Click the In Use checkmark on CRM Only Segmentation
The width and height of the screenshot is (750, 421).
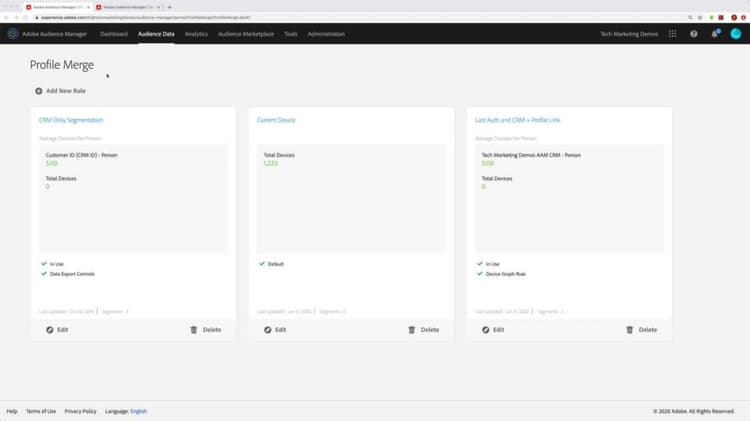pos(44,264)
